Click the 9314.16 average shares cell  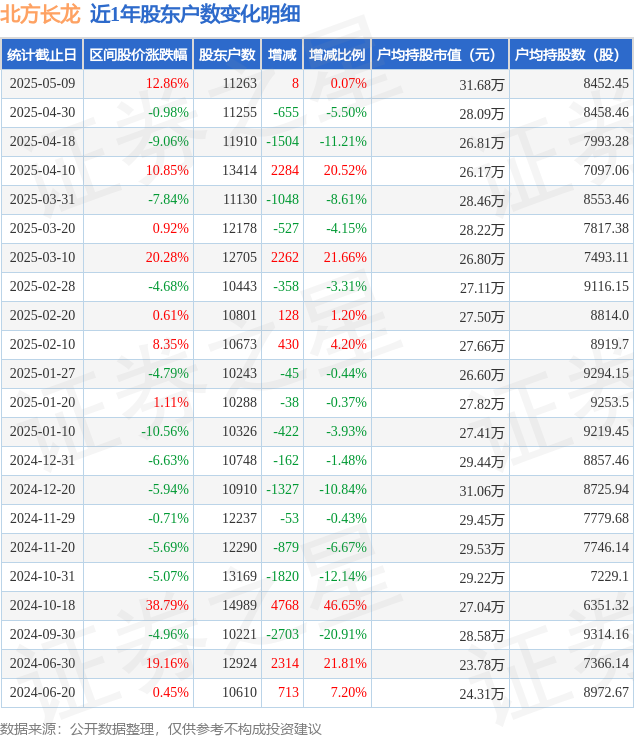[606, 634]
